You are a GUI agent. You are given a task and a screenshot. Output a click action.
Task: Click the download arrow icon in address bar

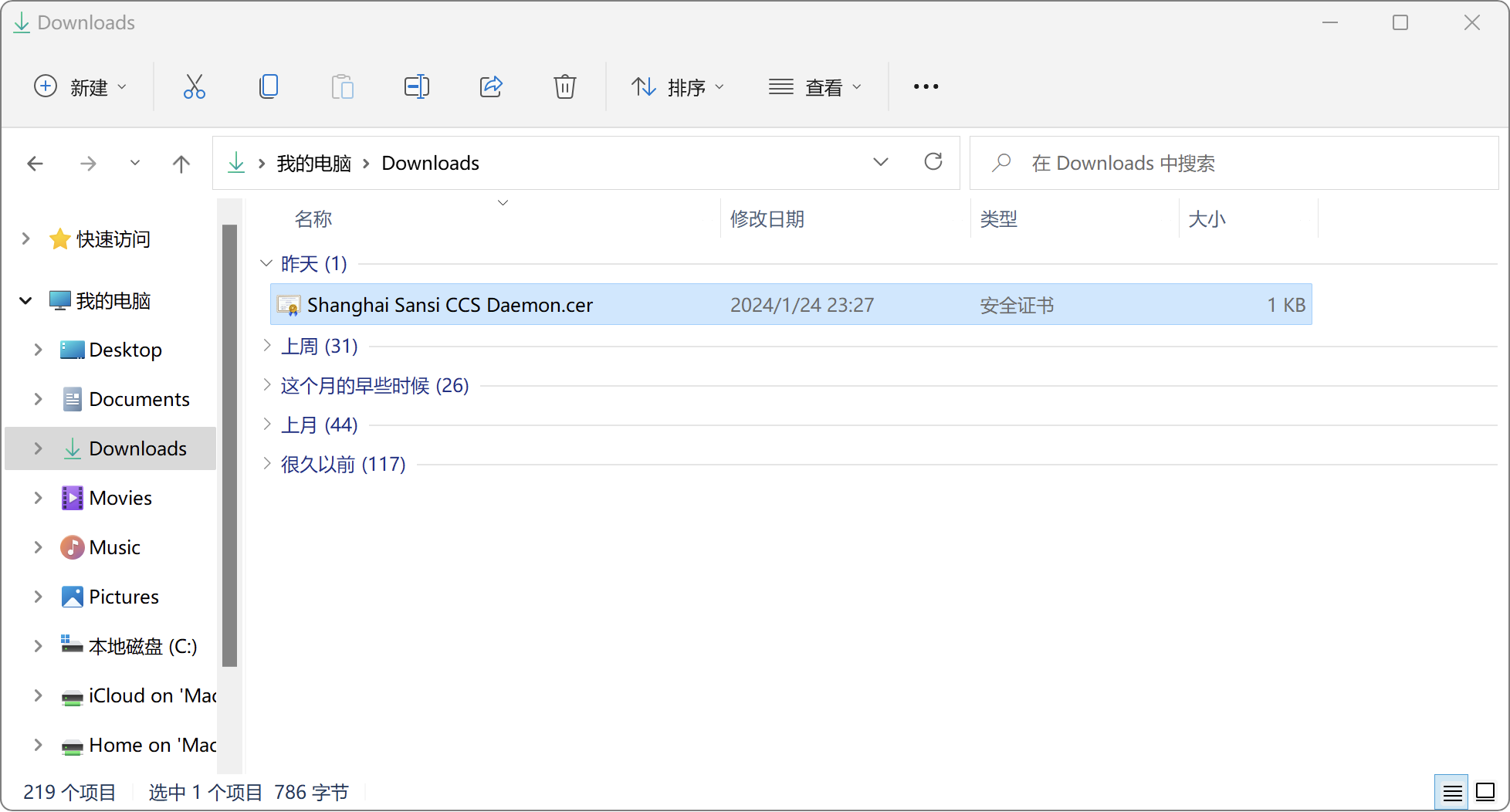(236, 163)
